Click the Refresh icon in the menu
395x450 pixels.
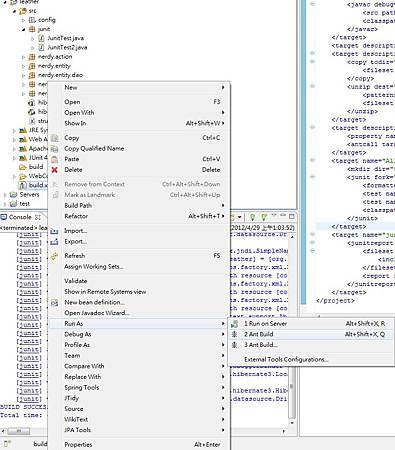pos(55,256)
